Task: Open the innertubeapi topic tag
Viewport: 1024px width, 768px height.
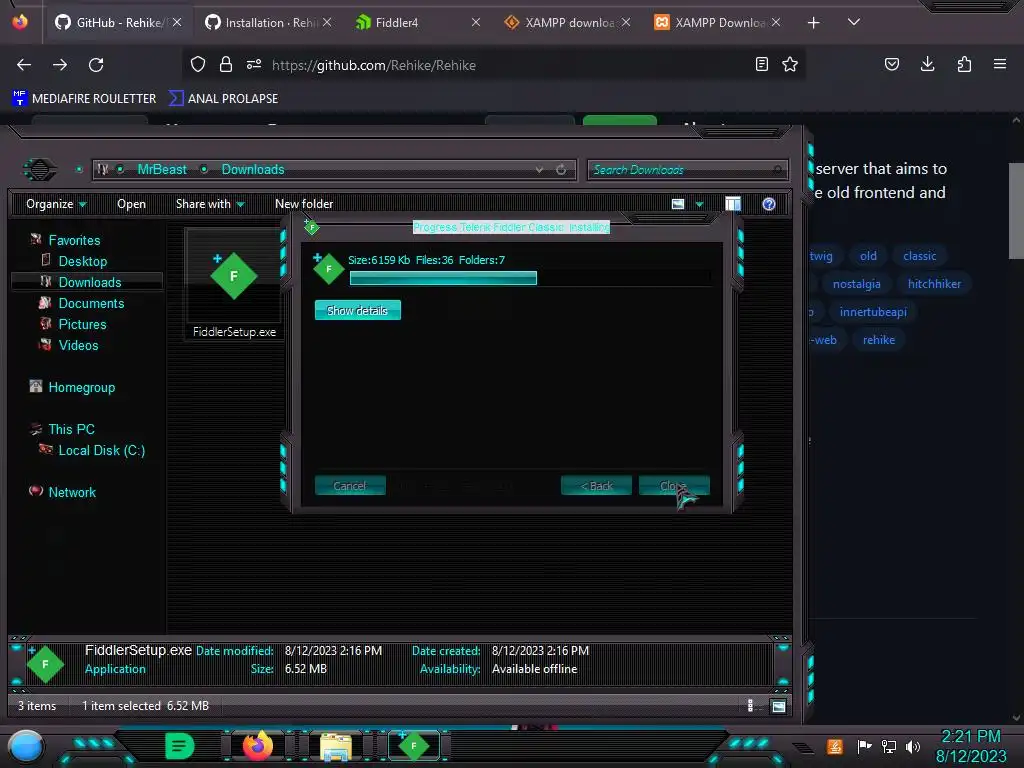Action: pyautogui.click(x=873, y=312)
